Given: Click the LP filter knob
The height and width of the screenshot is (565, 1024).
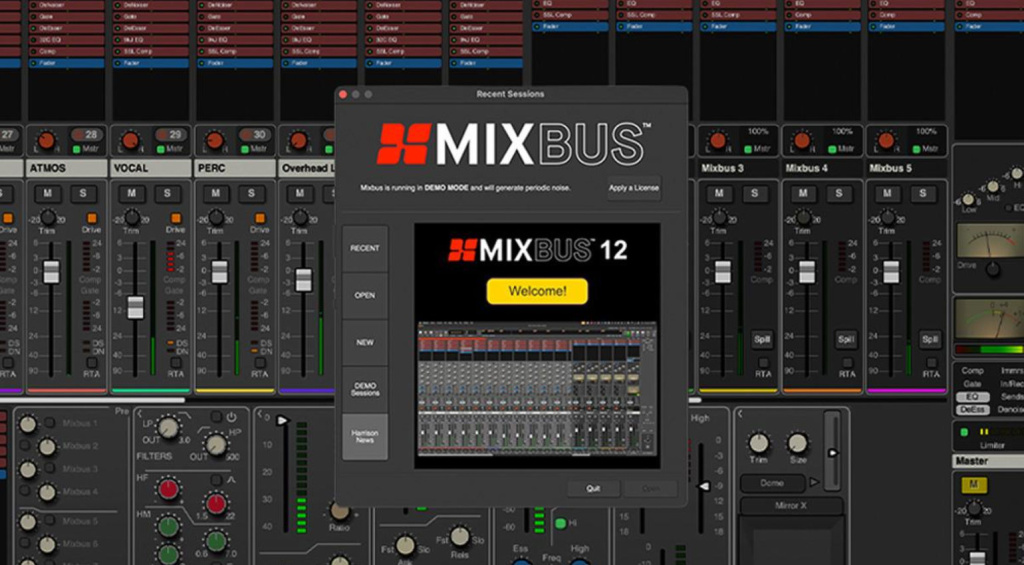Looking at the screenshot, I should [168, 428].
